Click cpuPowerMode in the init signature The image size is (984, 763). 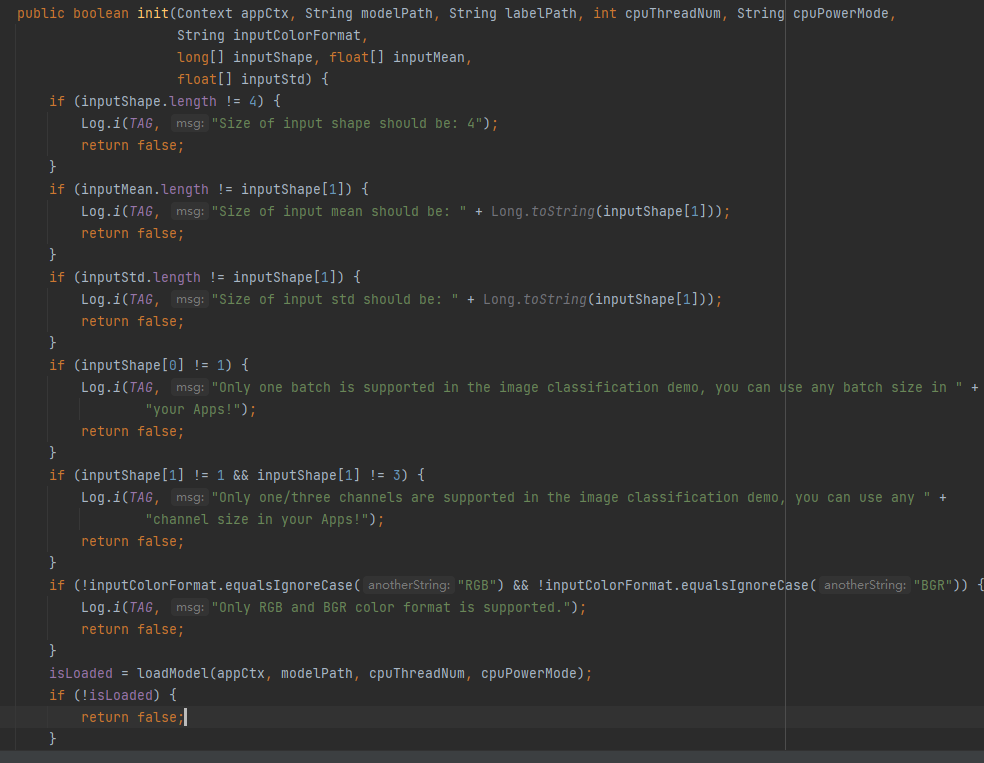pyautogui.click(x=840, y=13)
